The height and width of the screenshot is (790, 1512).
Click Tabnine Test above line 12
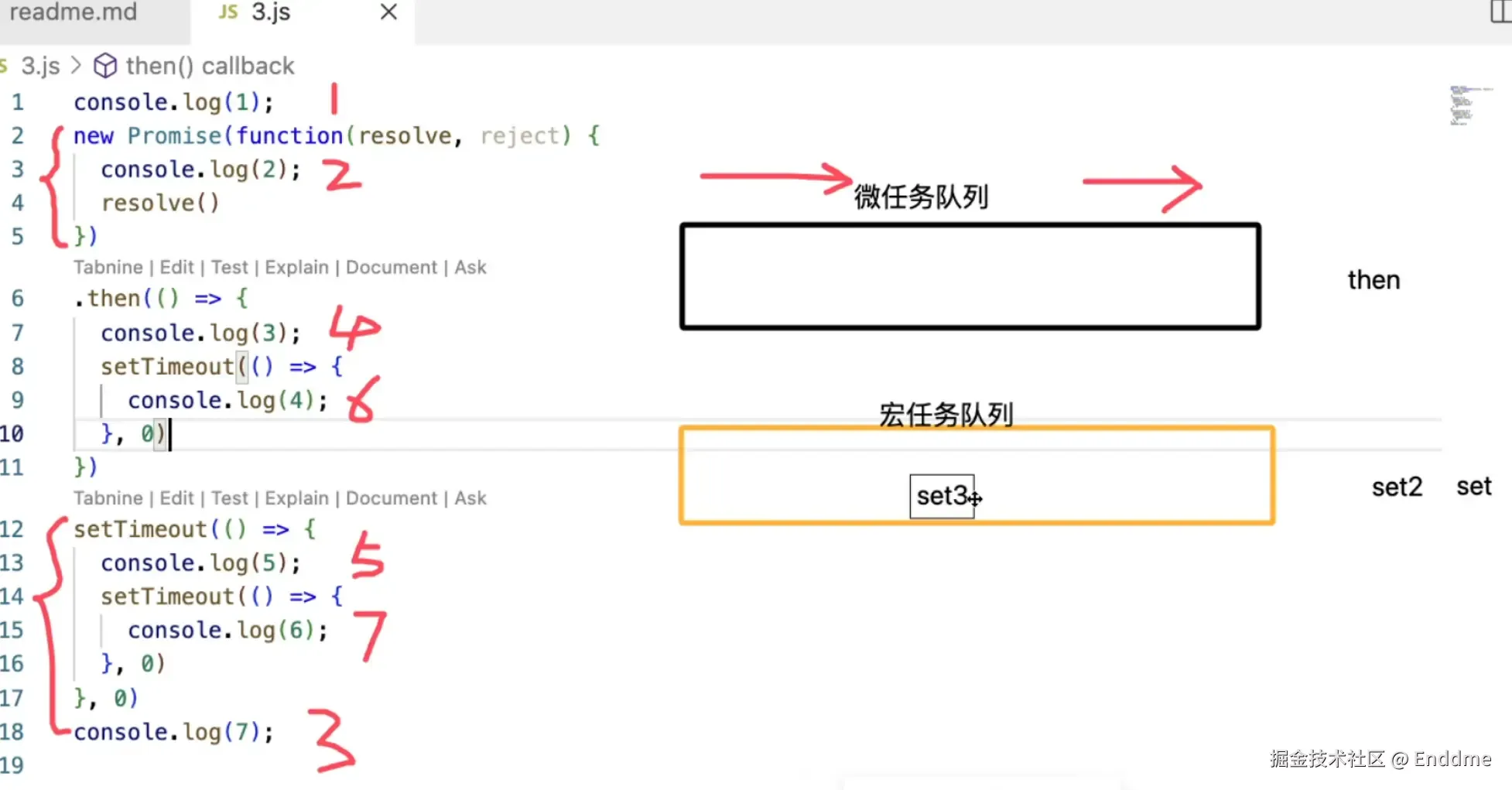point(229,498)
